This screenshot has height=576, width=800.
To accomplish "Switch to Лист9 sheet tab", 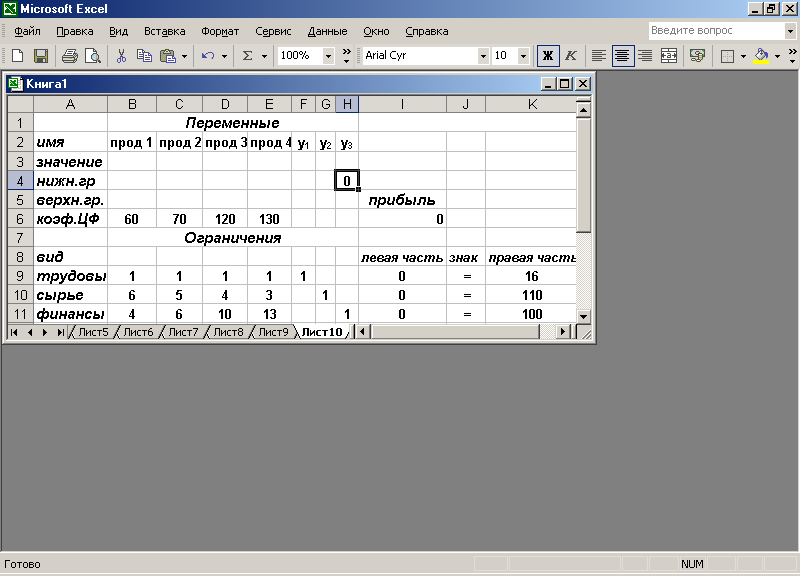I will 273,333.
